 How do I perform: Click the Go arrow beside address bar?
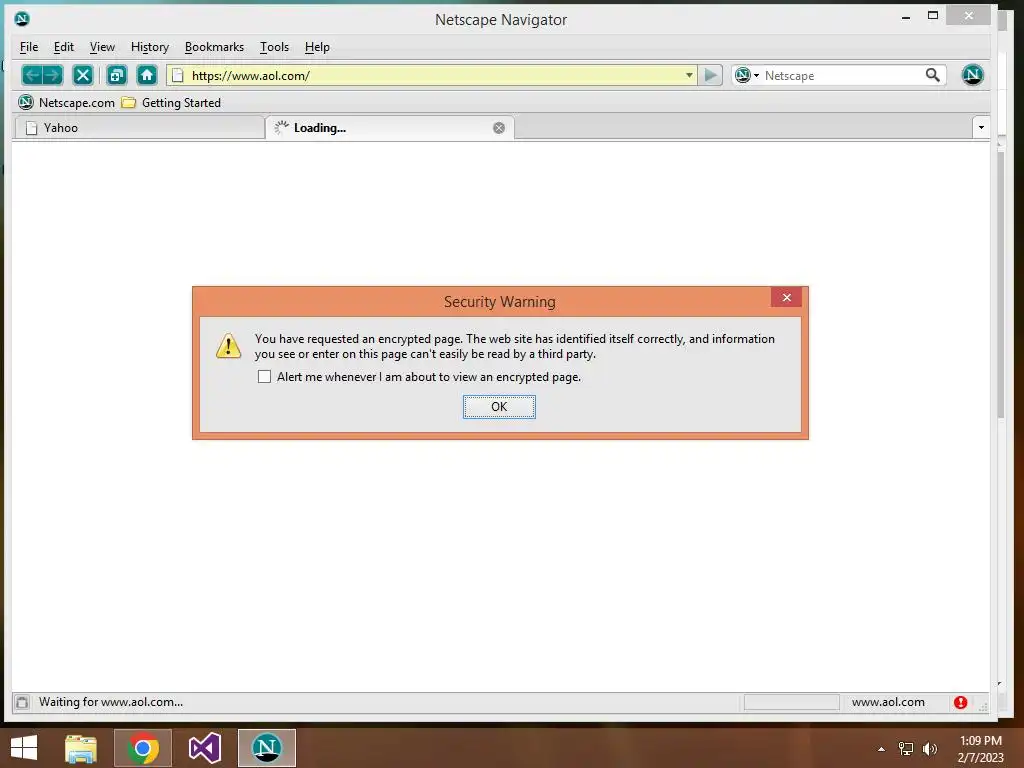pos(711,75)
